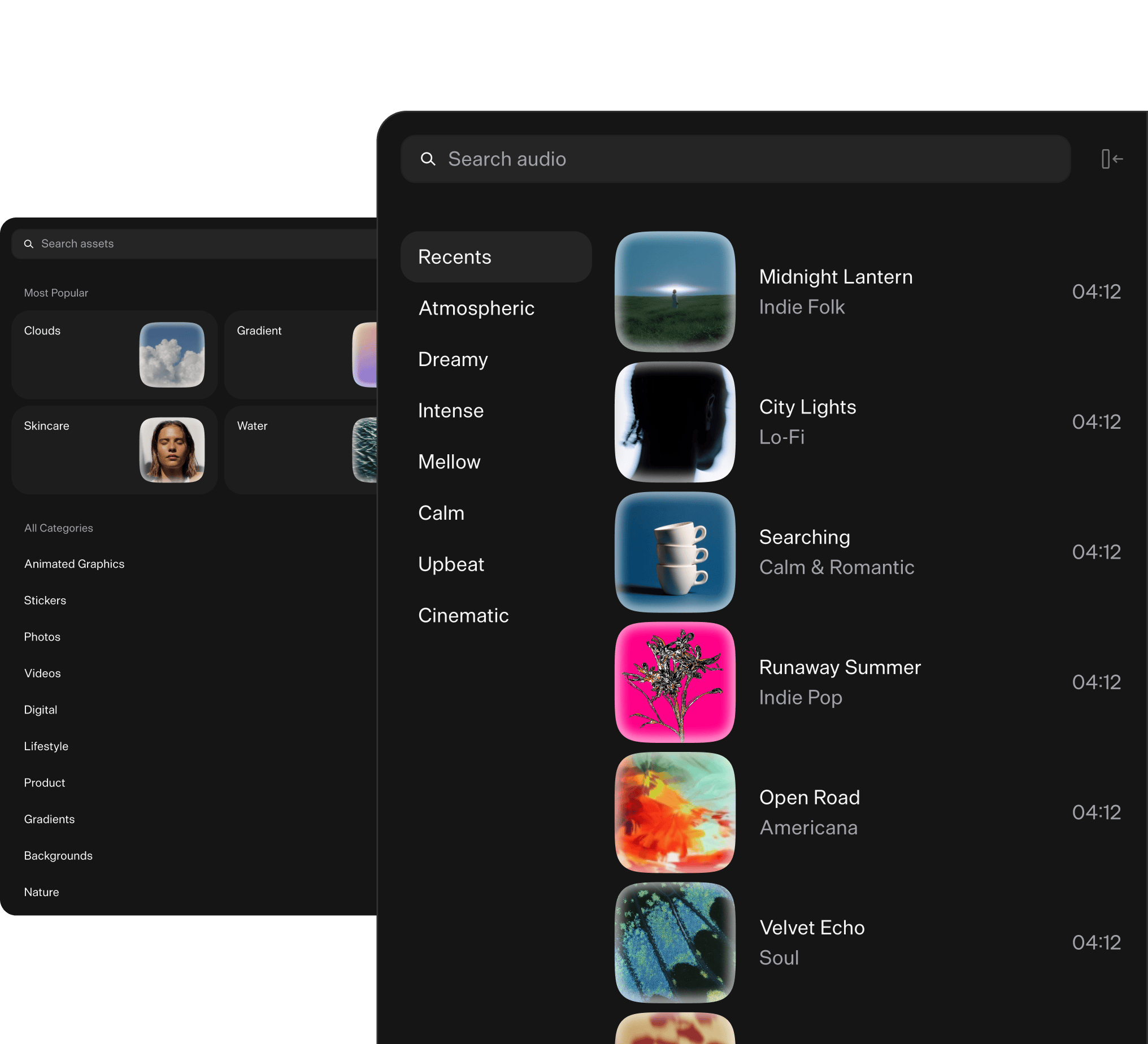Screen dimensions: 1148x1044
Task: Open the Lifestyle category
Action: point(46,746)
